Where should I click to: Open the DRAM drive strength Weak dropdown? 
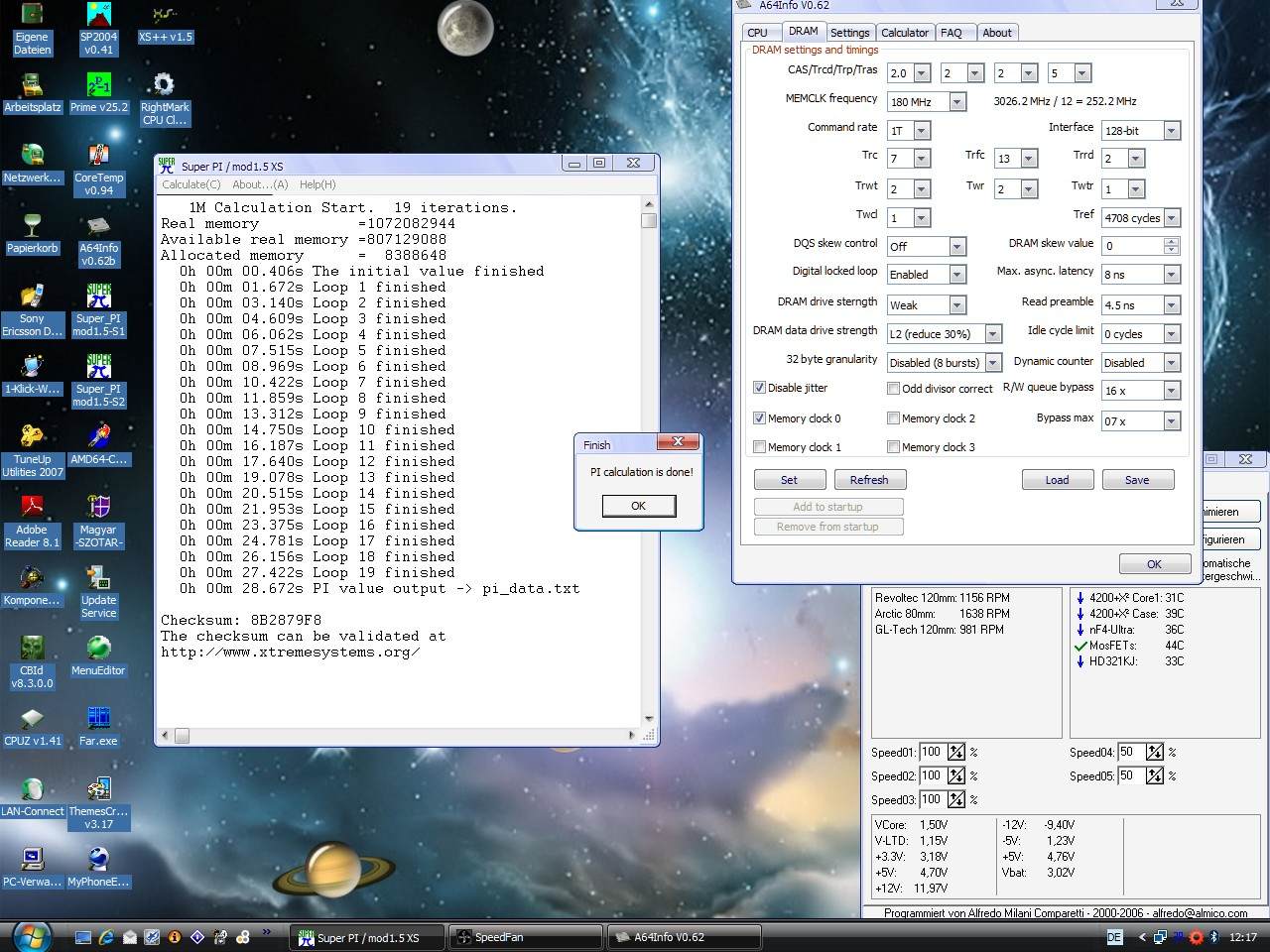pos(957,305)
